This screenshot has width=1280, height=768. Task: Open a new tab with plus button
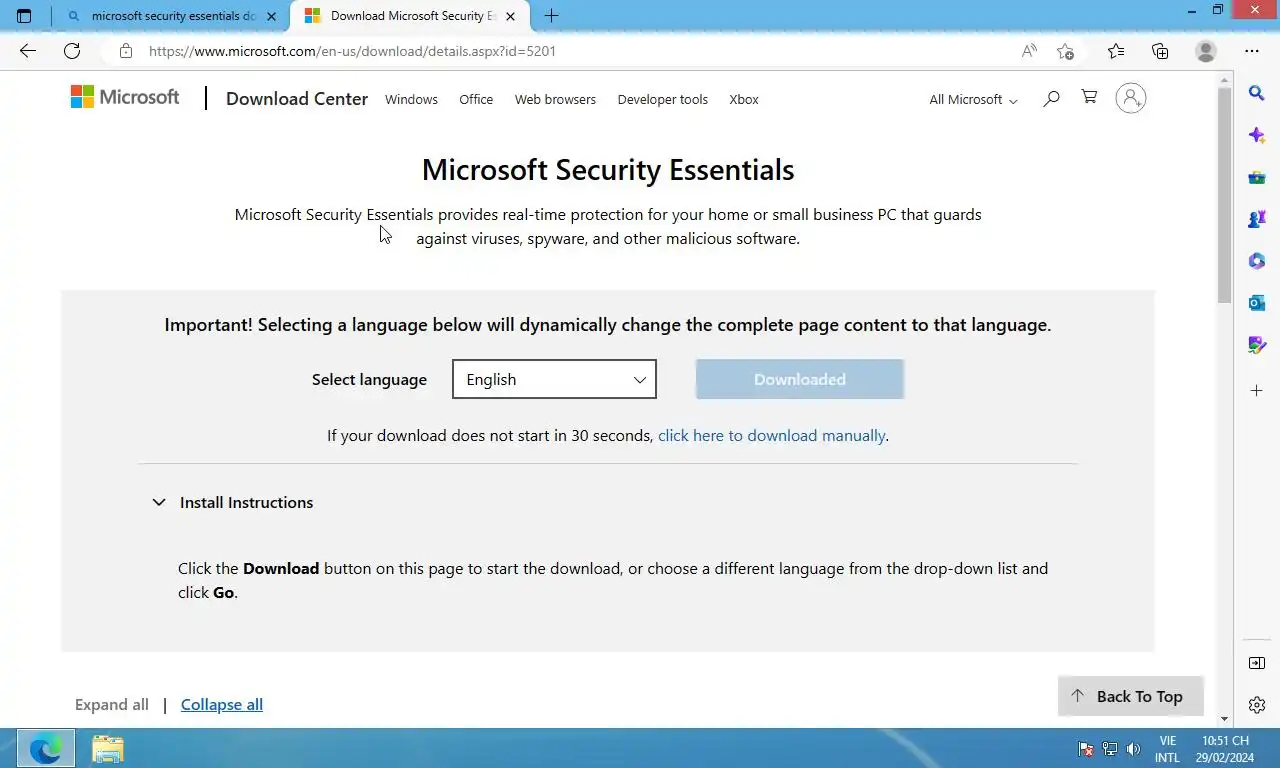(551, 16)
